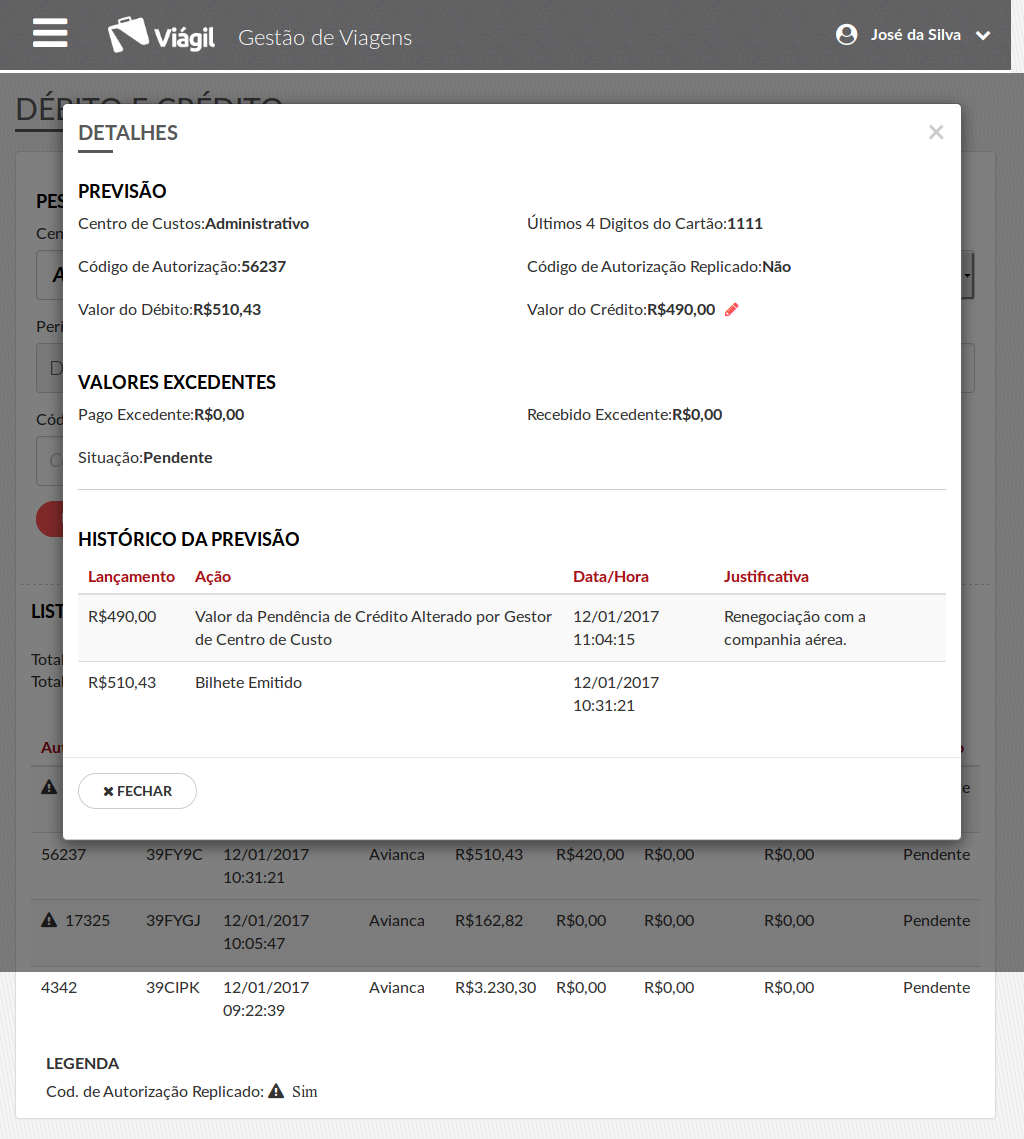Click the warning icon beside 17325

49,920
